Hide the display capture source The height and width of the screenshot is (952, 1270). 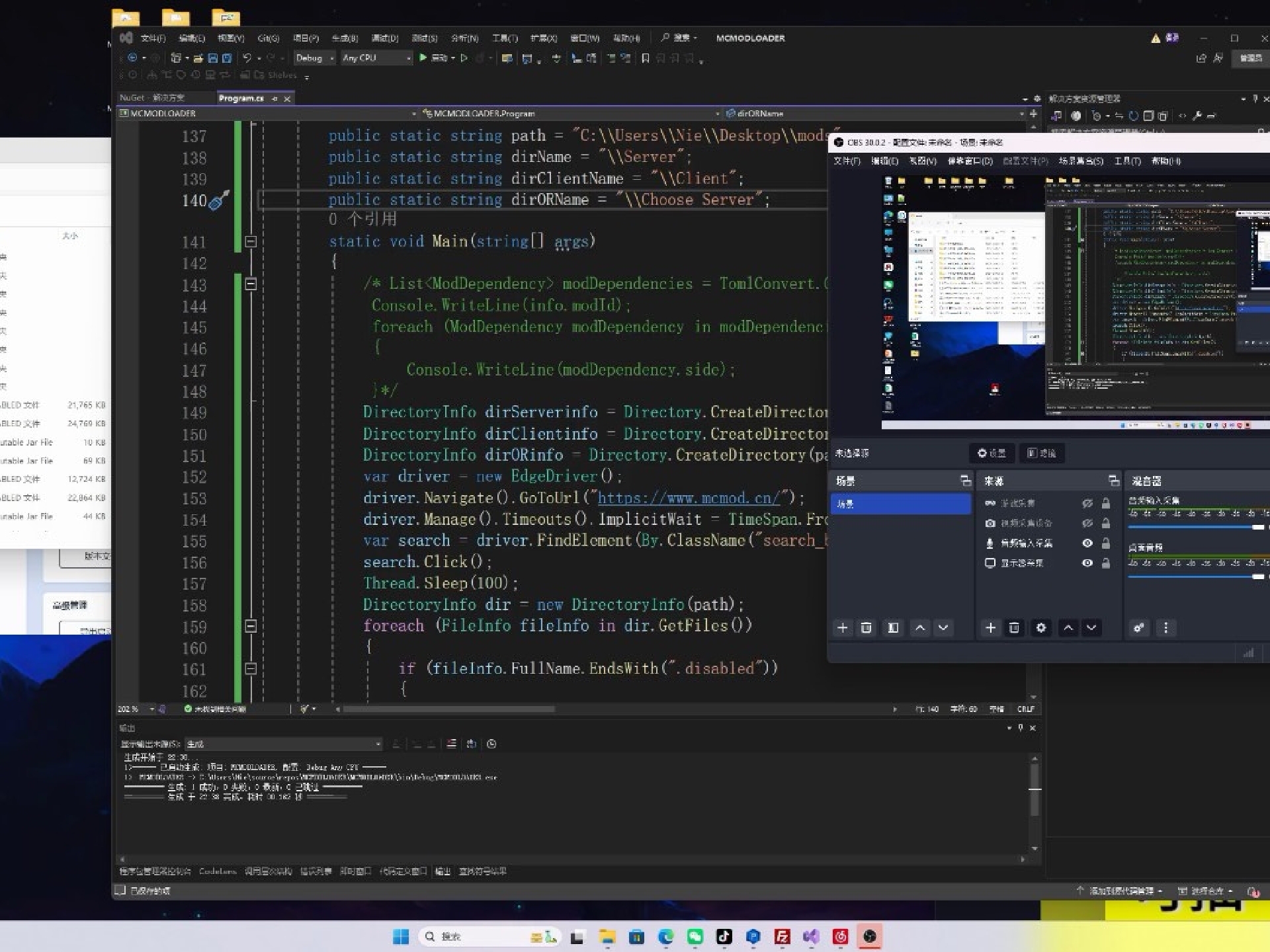(x=1087, y=563)
